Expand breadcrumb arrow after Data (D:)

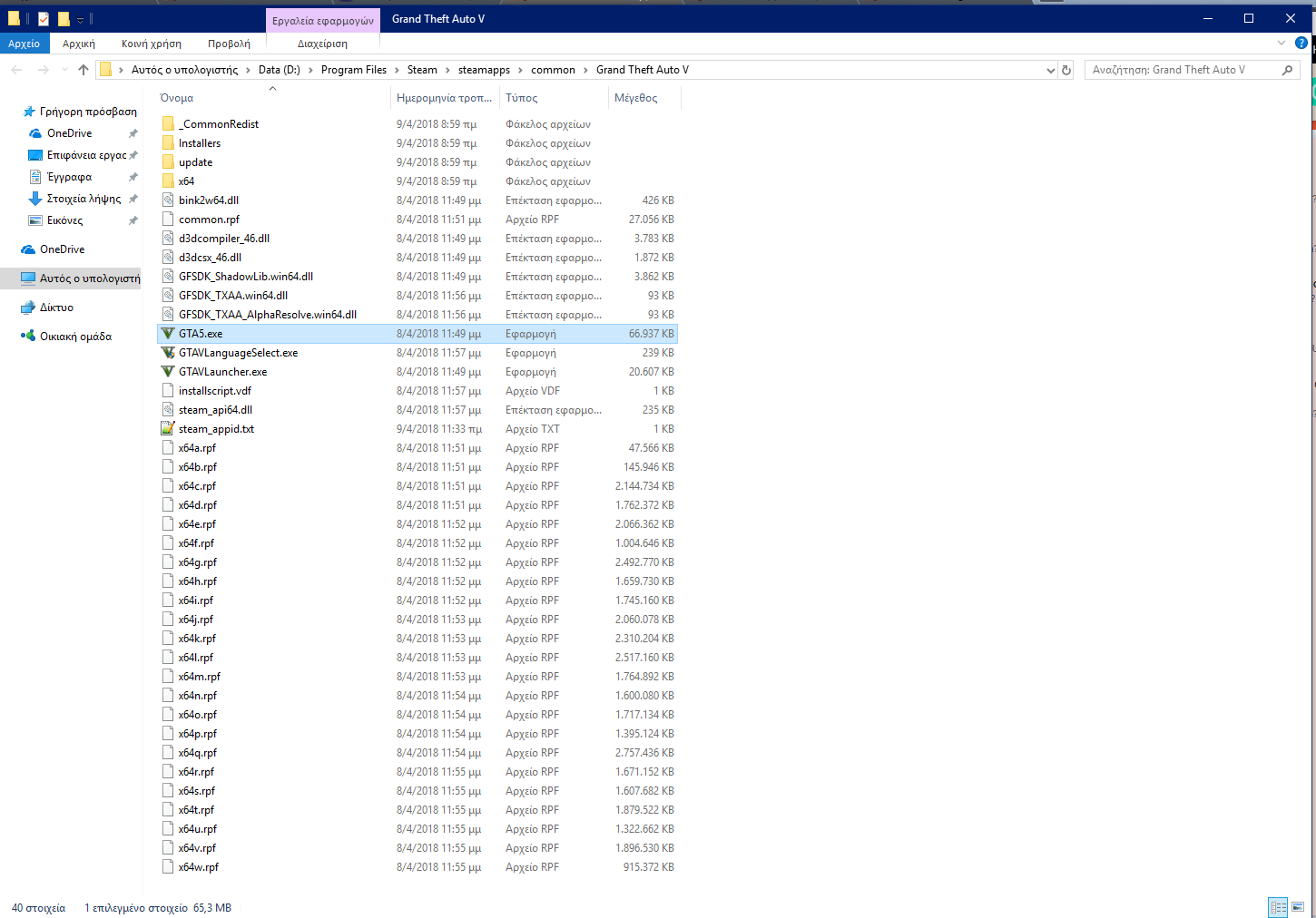tap(310, 70)
